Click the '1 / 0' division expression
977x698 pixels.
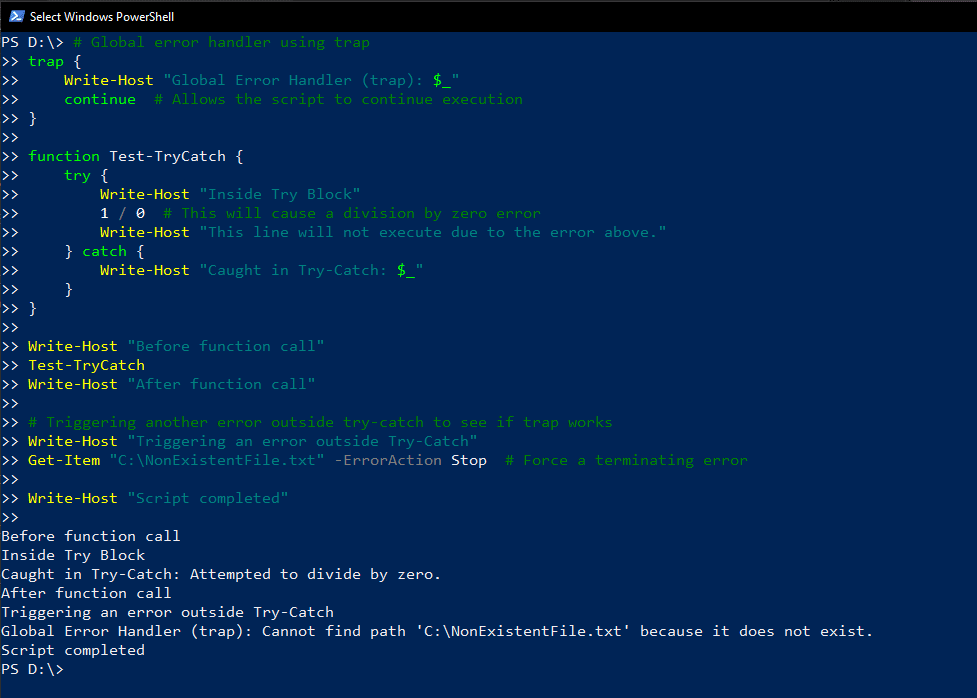123,214
